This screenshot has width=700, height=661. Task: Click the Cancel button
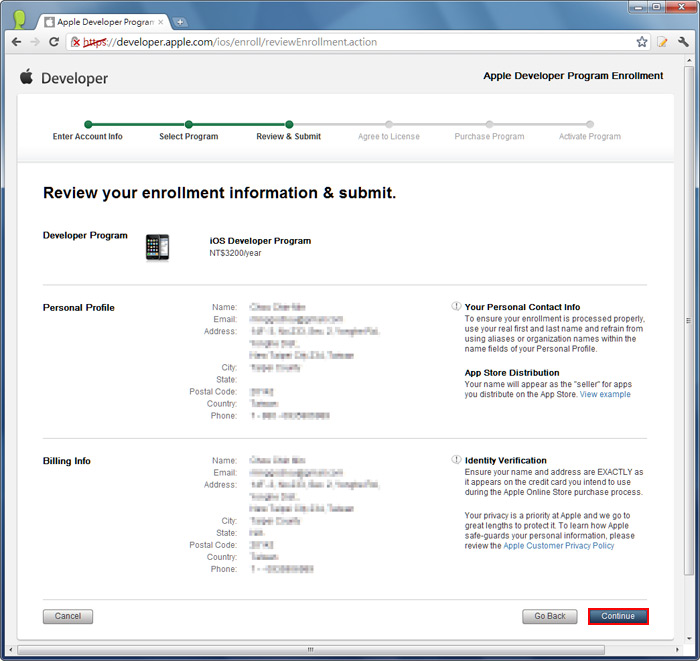click(x=68, y=616)
